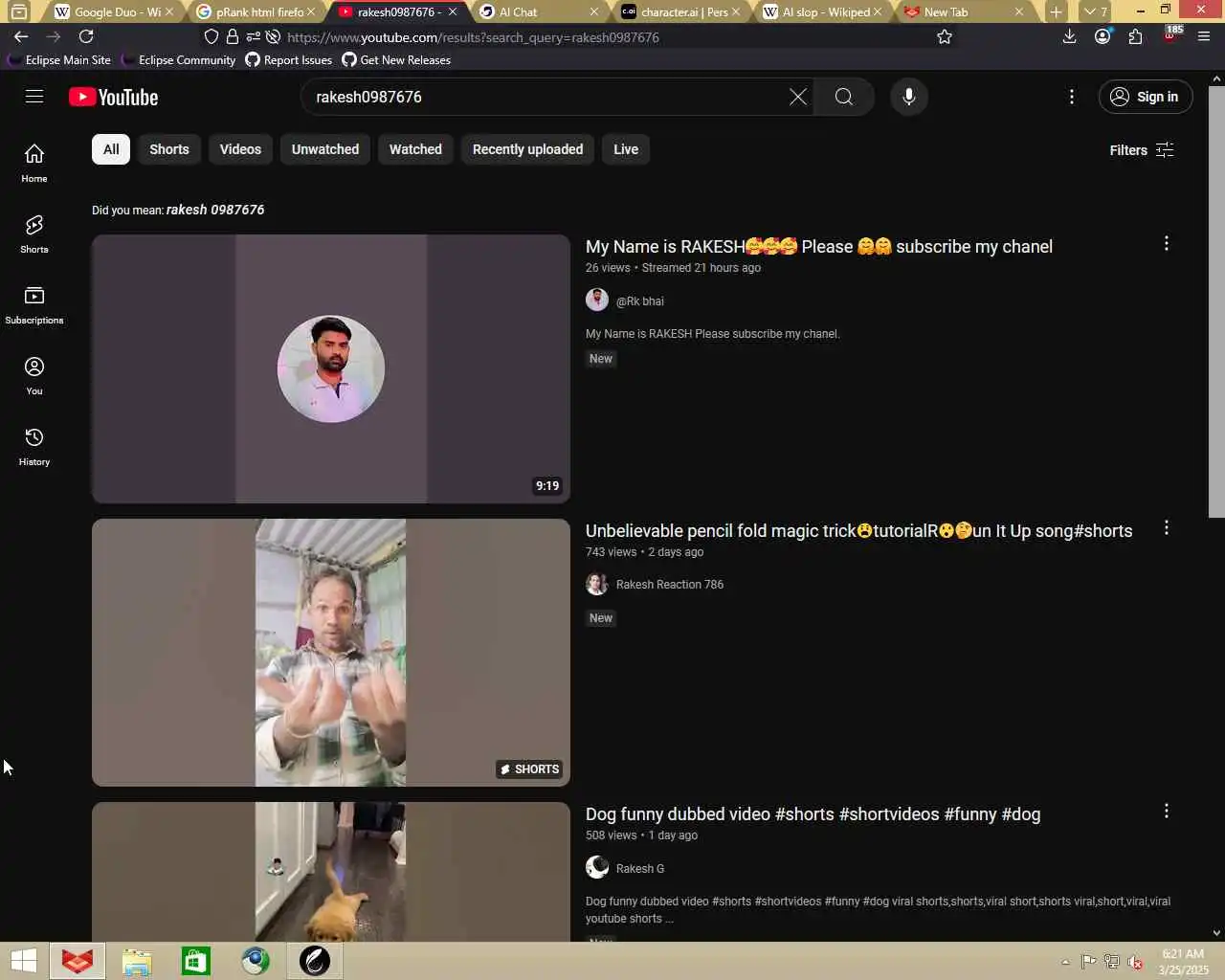Open the Dog funny dubbed video title
This screenshot has height=980, width=1225.
(x=813, y=814)
